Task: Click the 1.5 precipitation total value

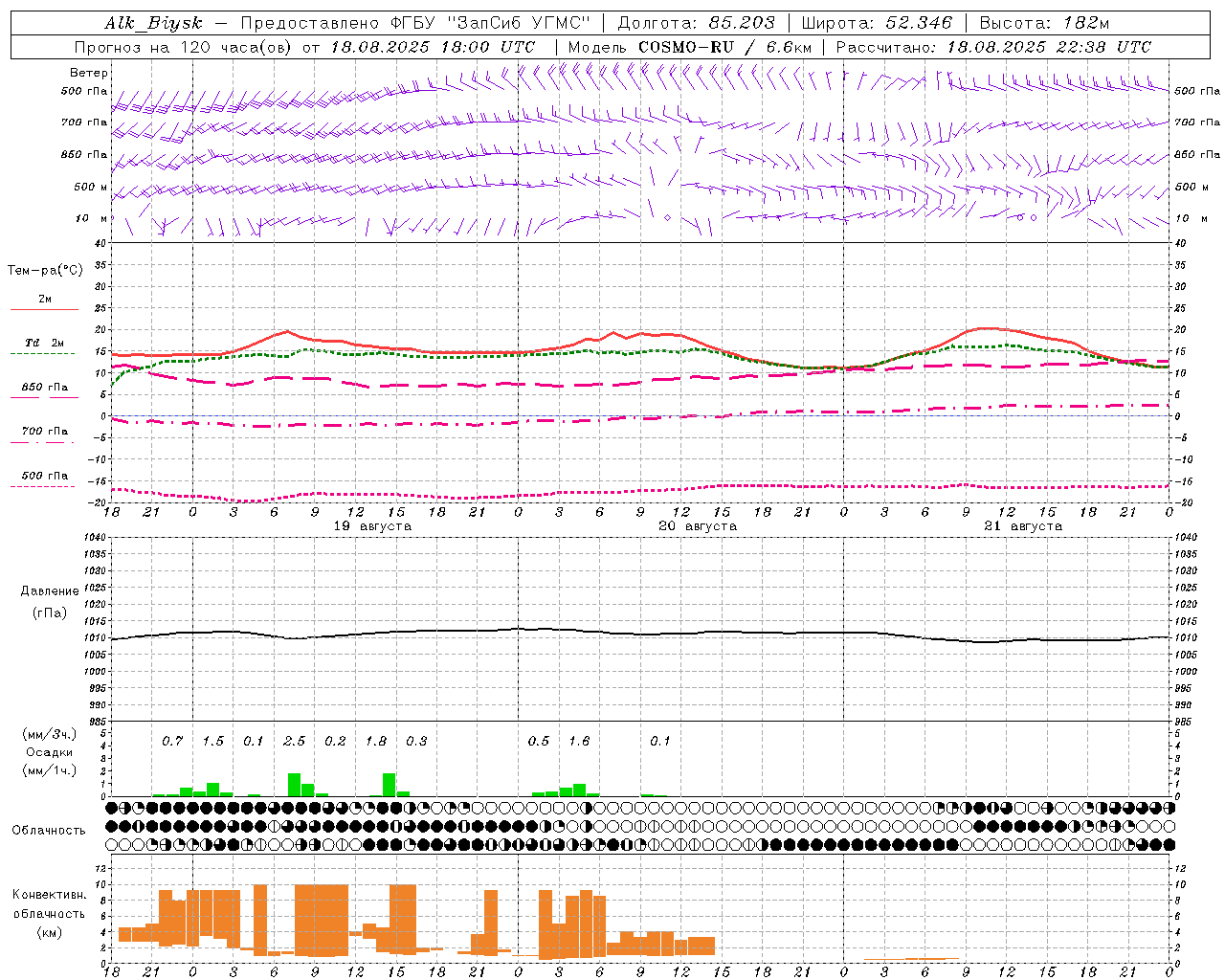Action: (x=212, y=741)
